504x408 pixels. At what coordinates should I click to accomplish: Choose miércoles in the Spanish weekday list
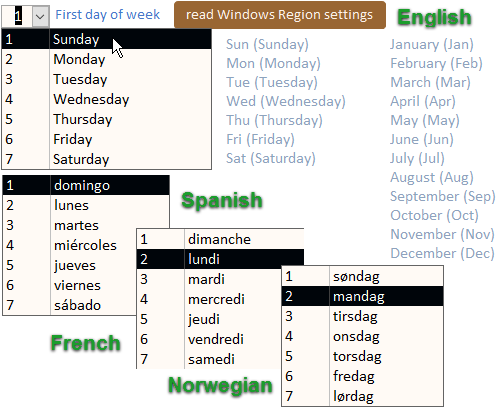click(x=70, y=245)
